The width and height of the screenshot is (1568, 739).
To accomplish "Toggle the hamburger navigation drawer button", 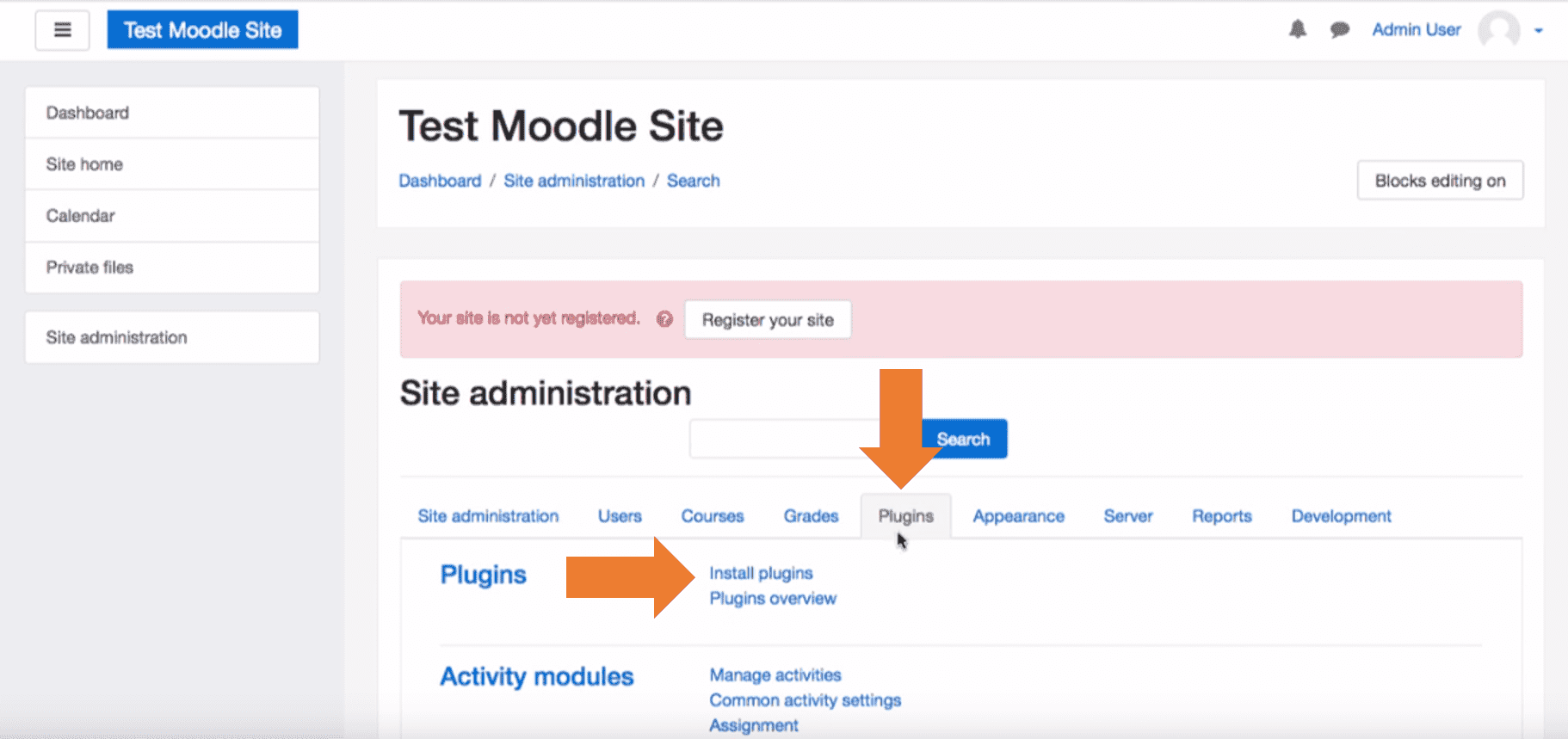I will pos(62,30).
